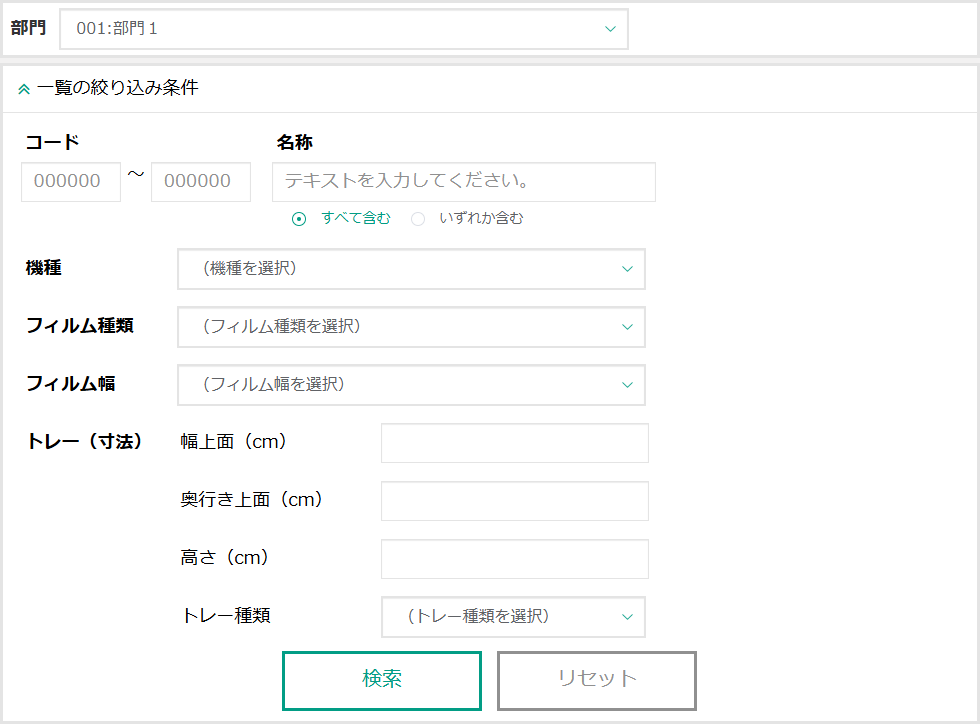
Task: Click the 奥行き上面（cm）input field
Action: (x=514, y=501)
